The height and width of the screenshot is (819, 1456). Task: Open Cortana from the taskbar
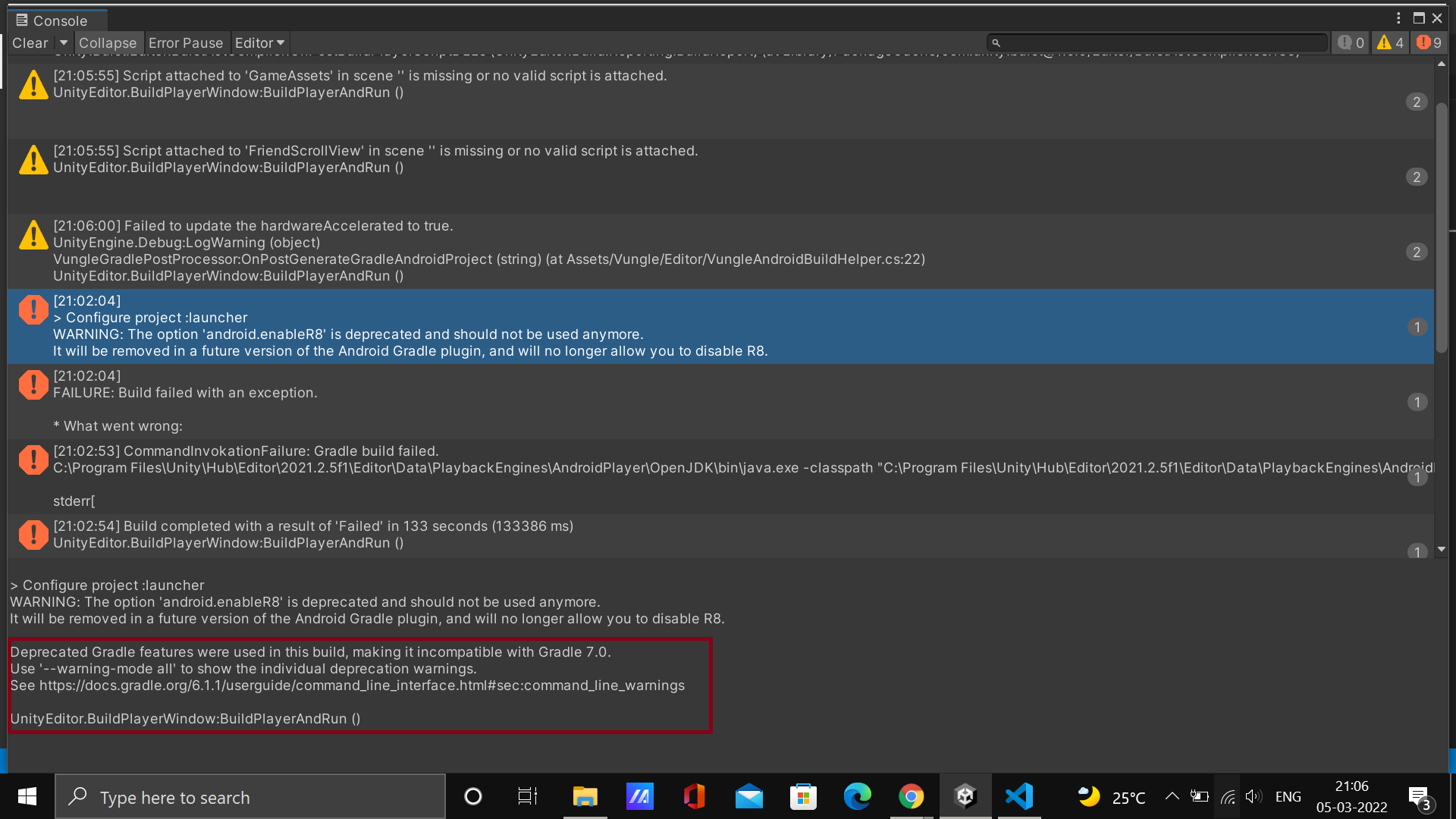pyautogui.click(x=473, y=796)
